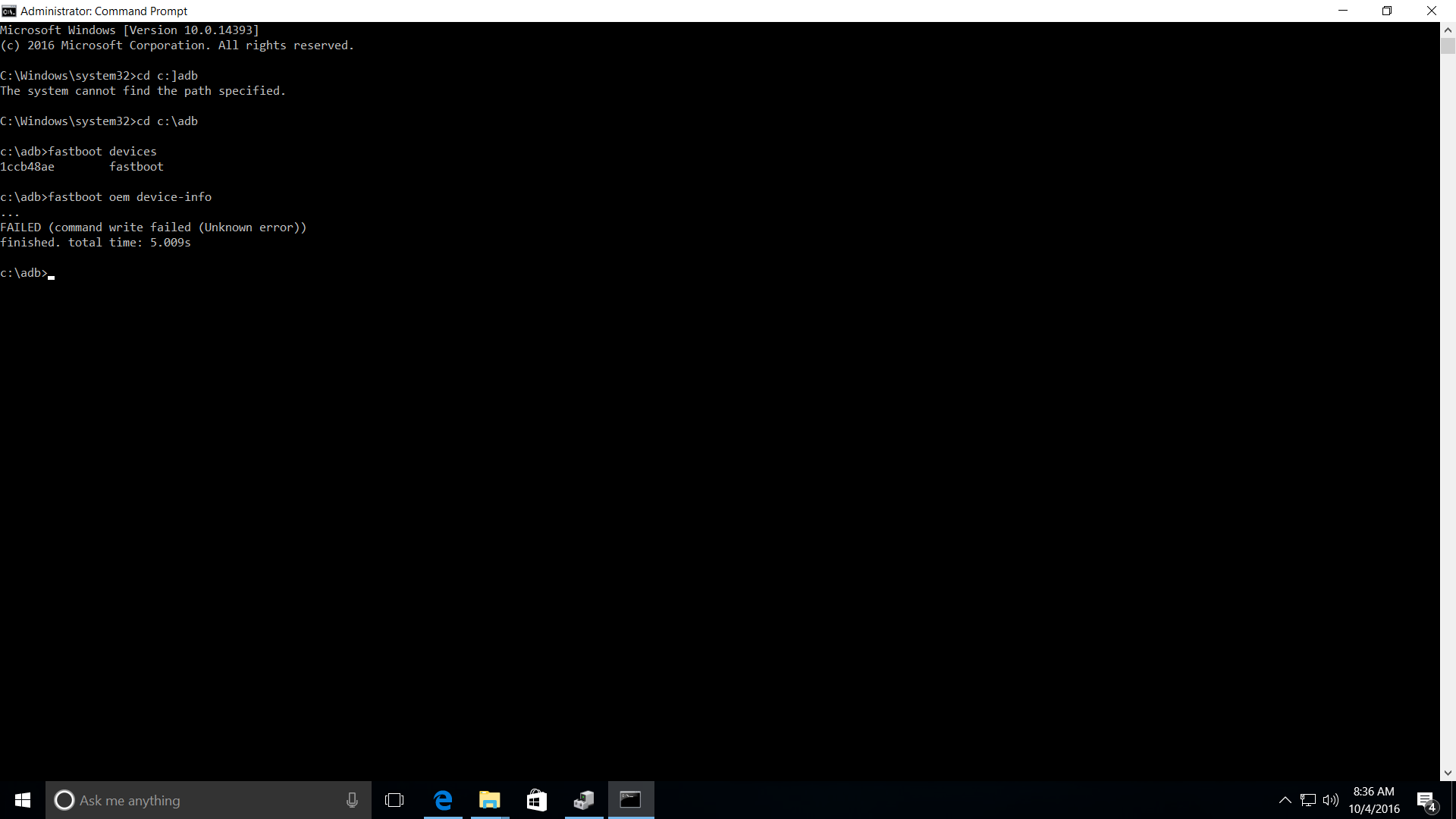
Task: Expand hidden system tray icons chevron
Action: tap(1285, 800)
